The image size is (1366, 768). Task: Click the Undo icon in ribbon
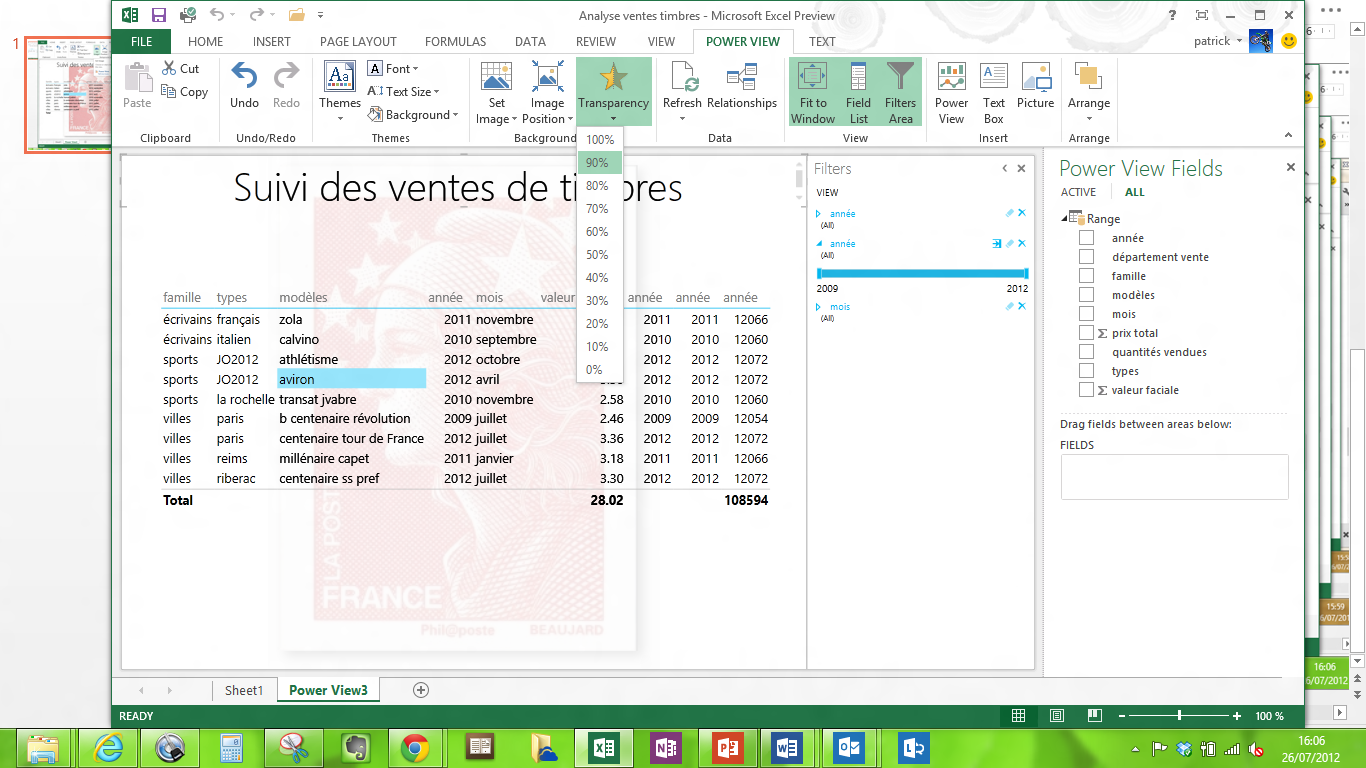point(244,77)
